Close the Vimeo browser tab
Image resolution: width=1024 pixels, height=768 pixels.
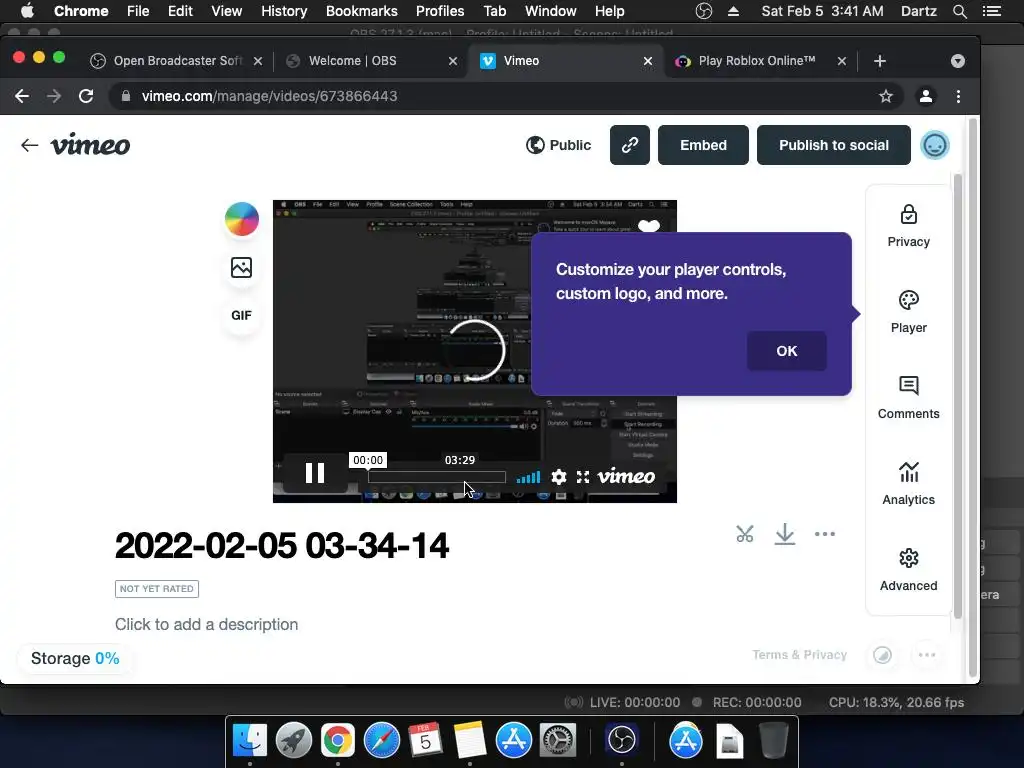coord(647,61)
